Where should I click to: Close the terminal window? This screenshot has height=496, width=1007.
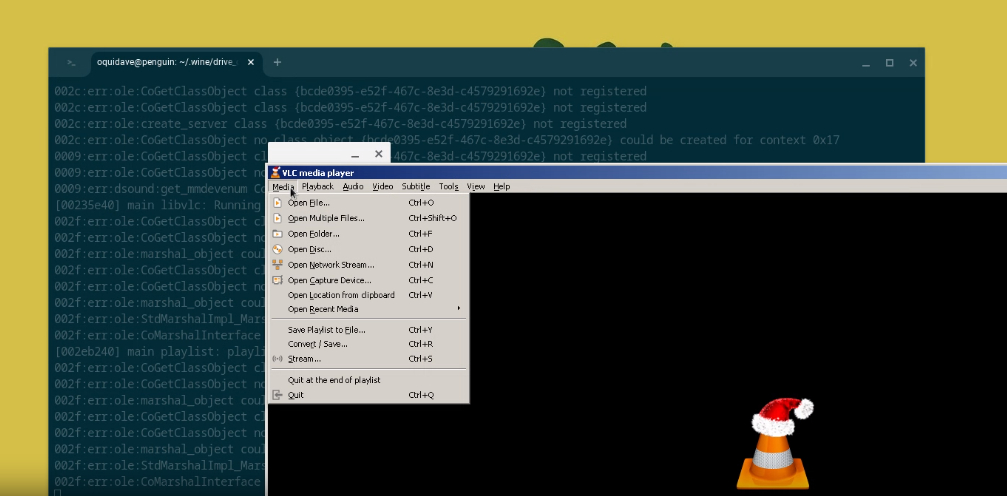(x=913, y=63)
